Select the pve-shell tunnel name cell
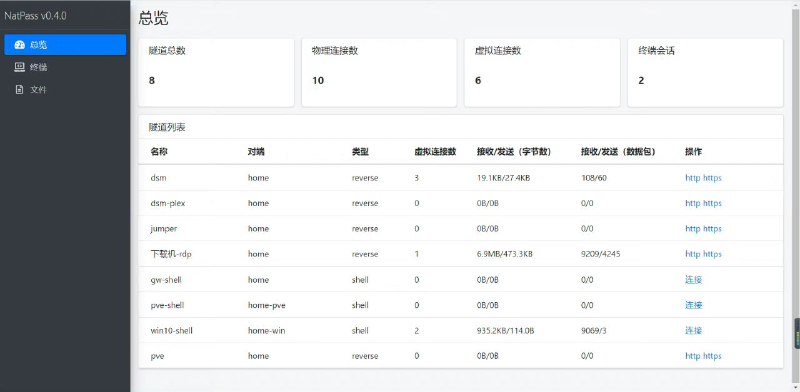Image resolution: width=800 pixels, height=392 pixels. point(167,305)
